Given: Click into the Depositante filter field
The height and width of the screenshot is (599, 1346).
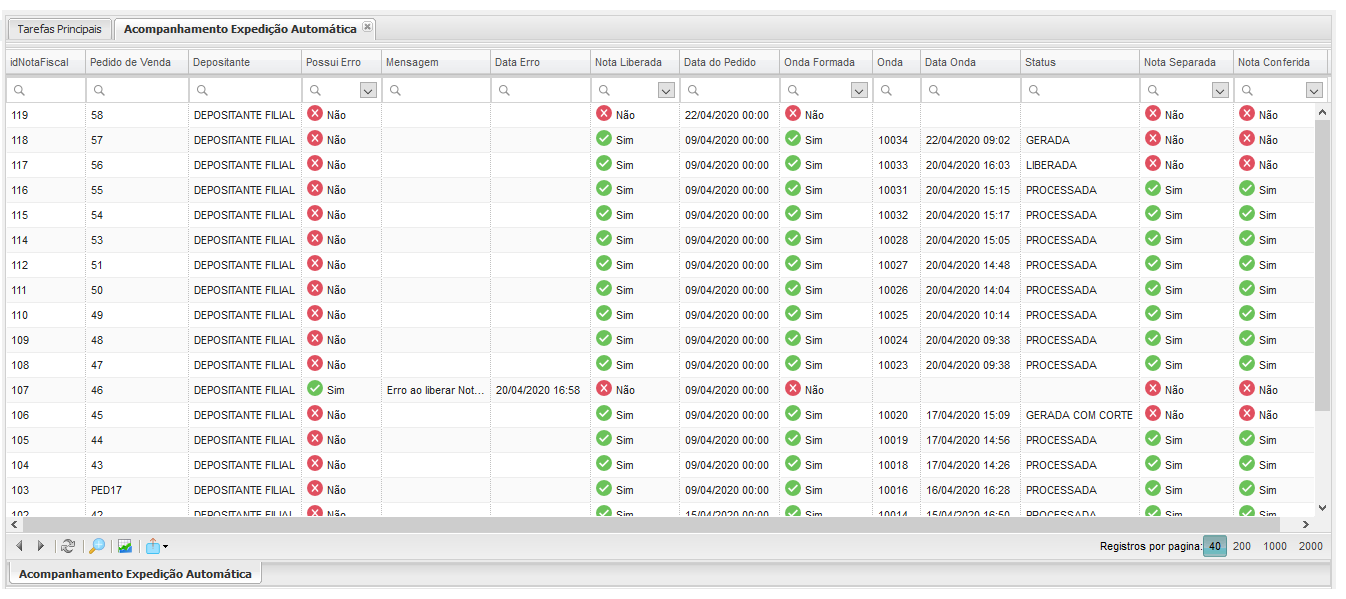Looking at the screenshot, I should tap(244, 90).
